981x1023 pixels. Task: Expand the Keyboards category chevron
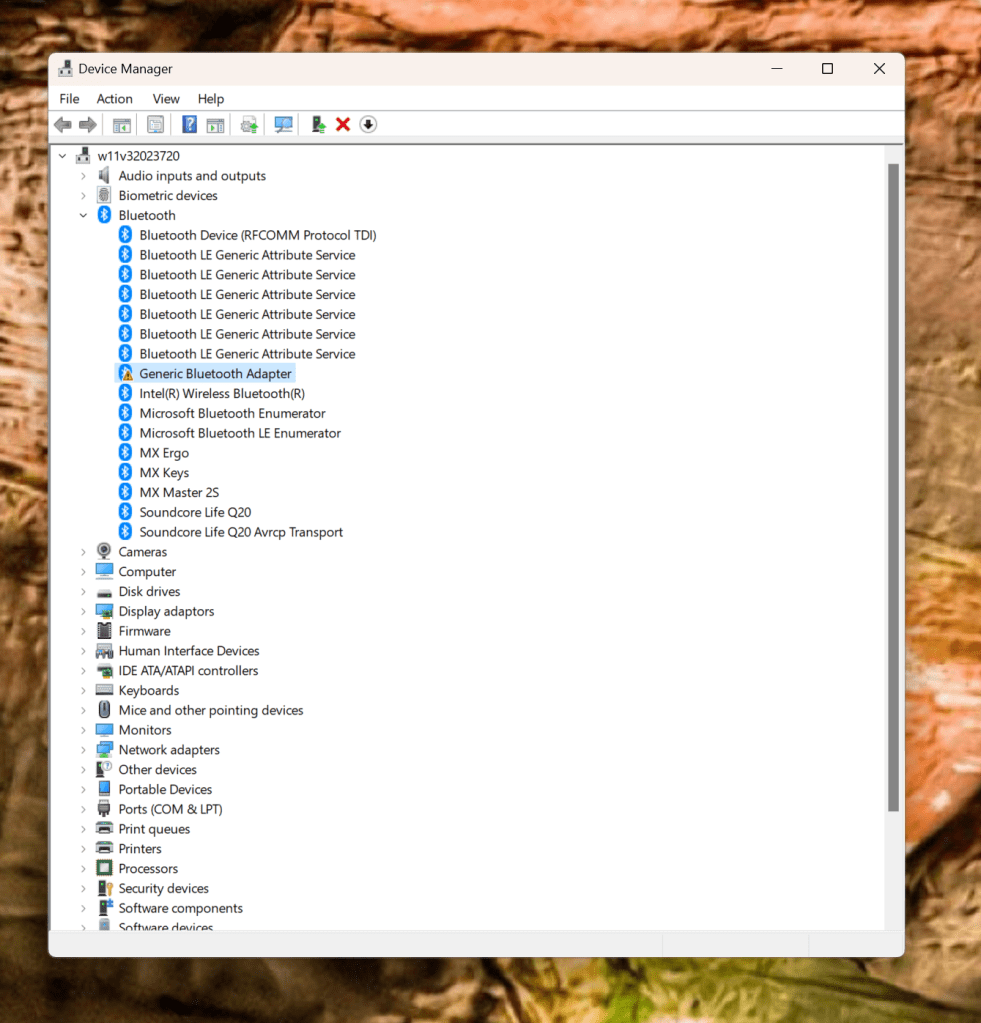point(83,691)
